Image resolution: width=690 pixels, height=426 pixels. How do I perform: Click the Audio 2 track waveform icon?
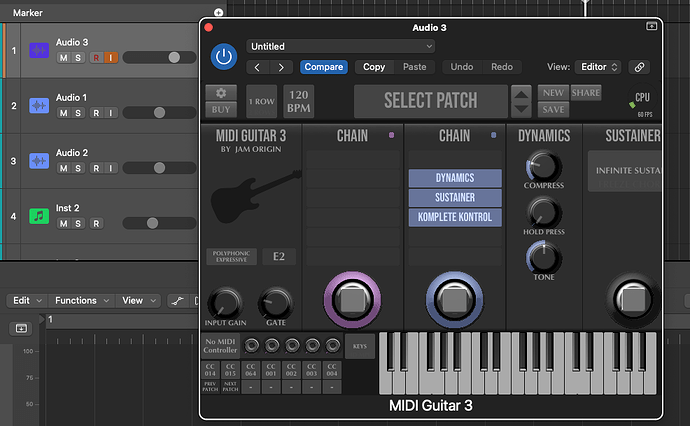tap(39, 161)
